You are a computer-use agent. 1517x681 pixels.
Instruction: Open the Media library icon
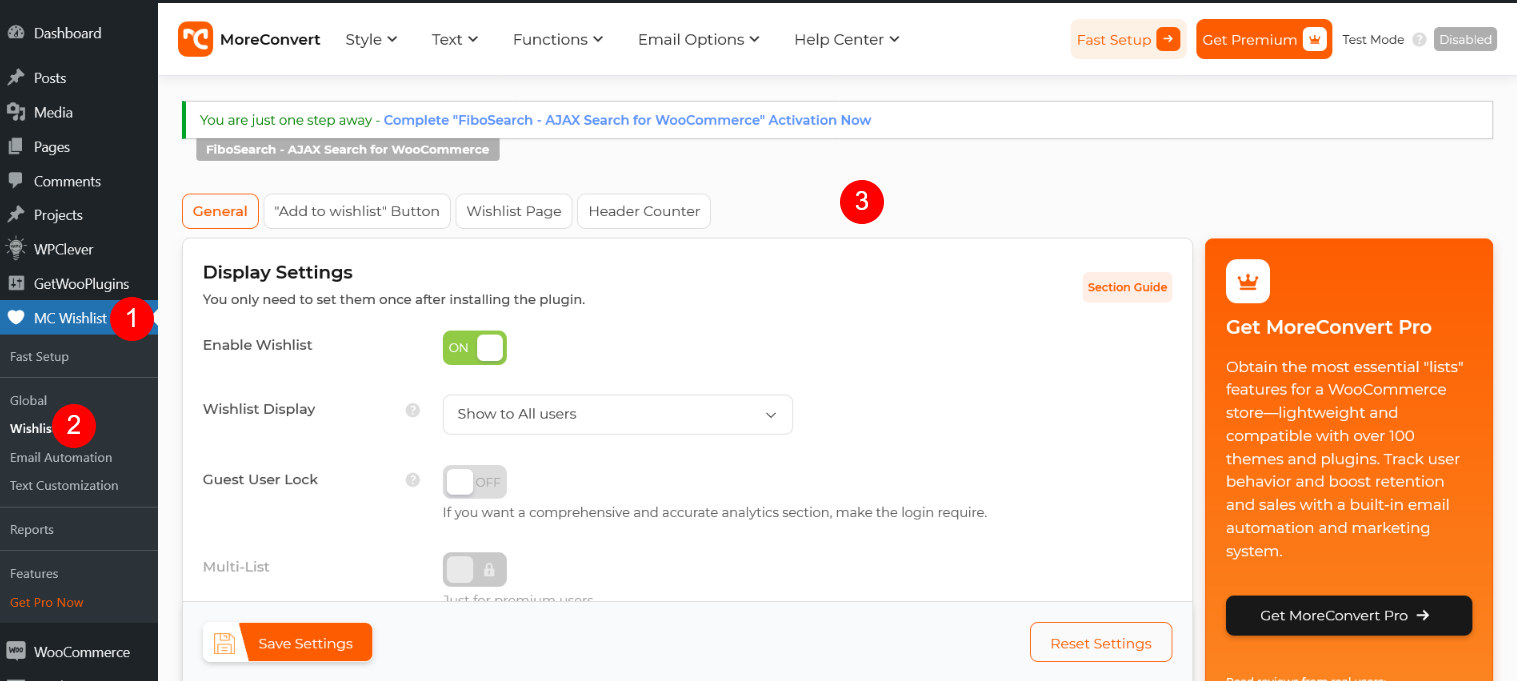click(x=15, y=112)
